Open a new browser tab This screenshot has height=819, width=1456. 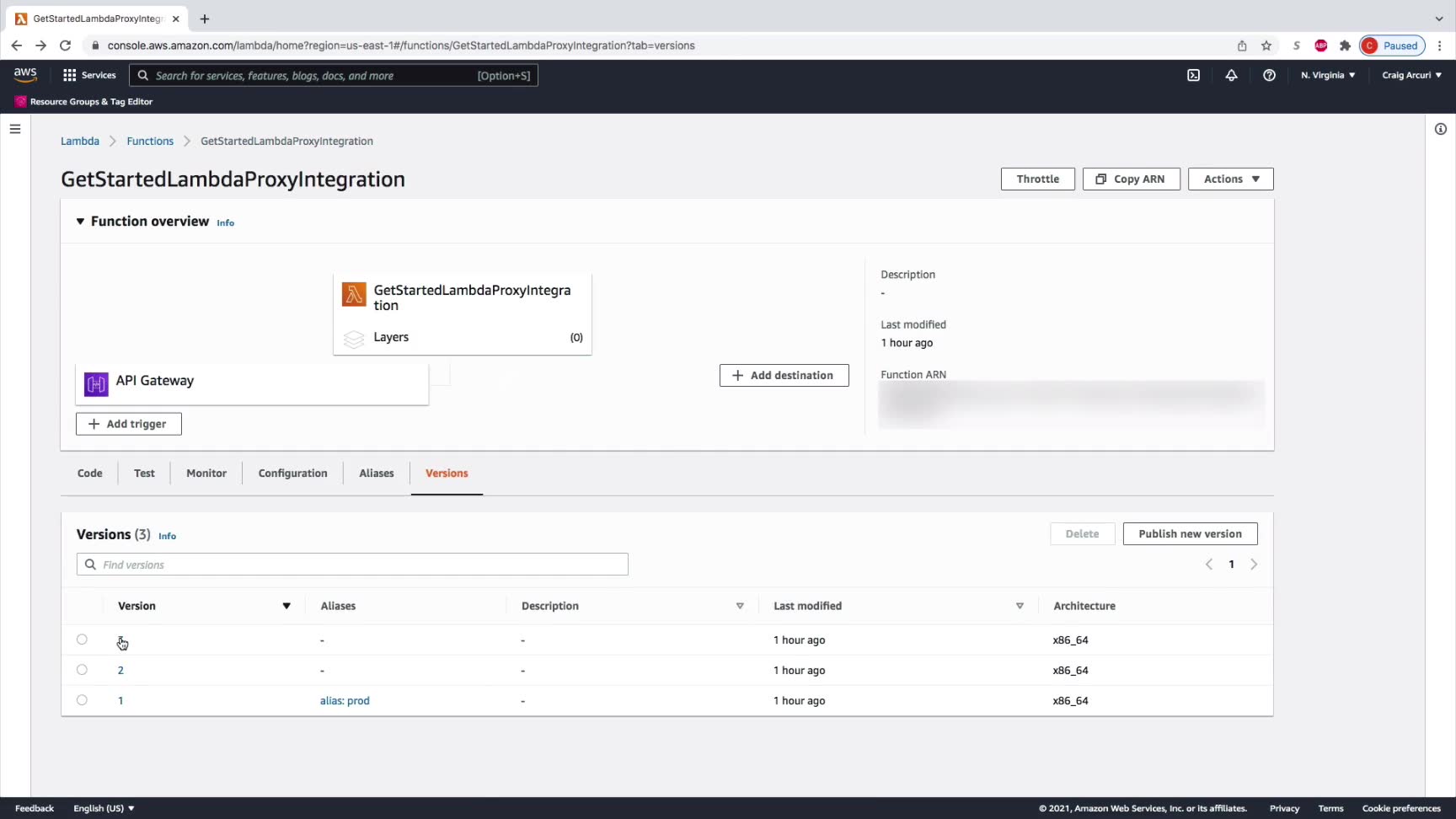click(205, 19)
